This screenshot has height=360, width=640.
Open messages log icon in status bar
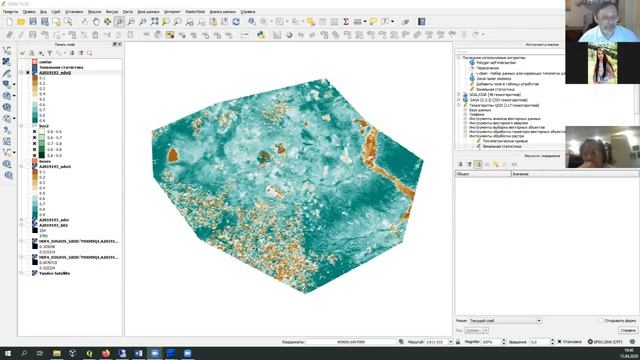click(x=632, y=342)
